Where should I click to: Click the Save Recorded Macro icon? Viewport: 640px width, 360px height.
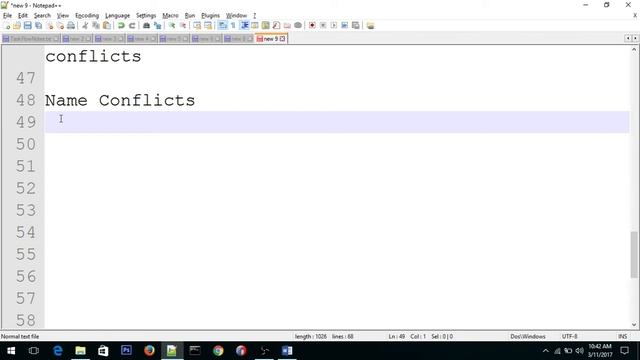pos(356,26)
